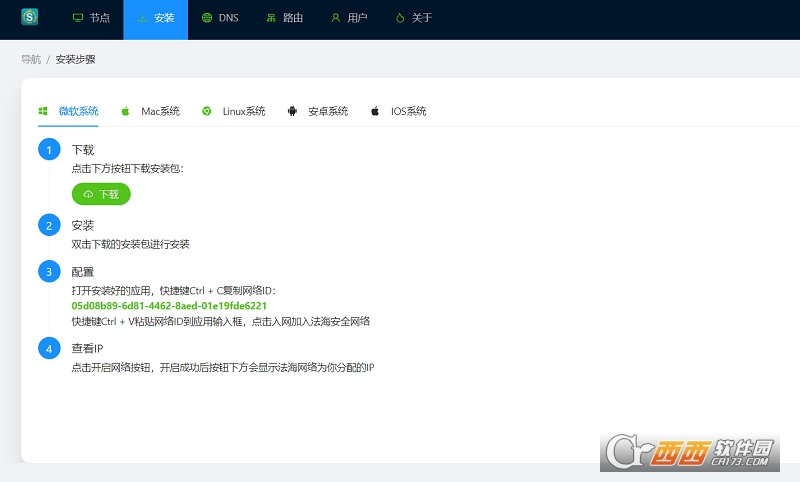
Task: Click the line mentioning Ctrl + C复制网络ID
Action: [173, 291]
